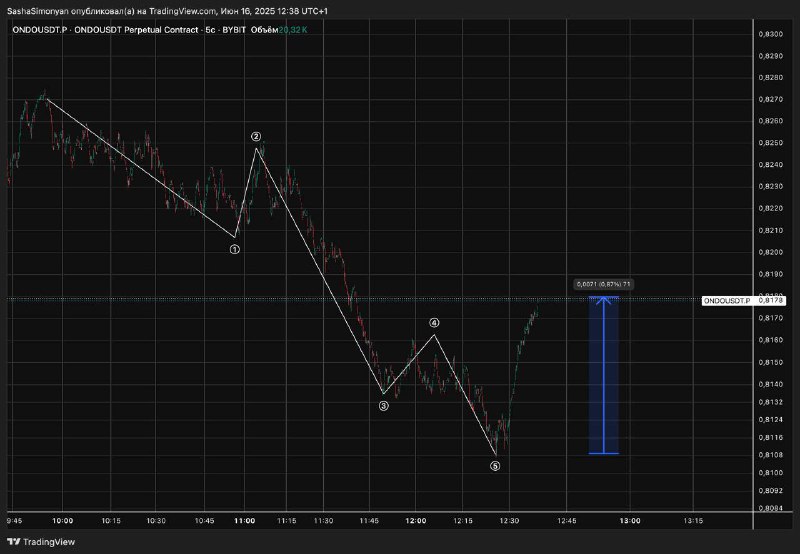The image size is (800, 554).
Task: Click the 12:30 time axis label
Action: 509,521
